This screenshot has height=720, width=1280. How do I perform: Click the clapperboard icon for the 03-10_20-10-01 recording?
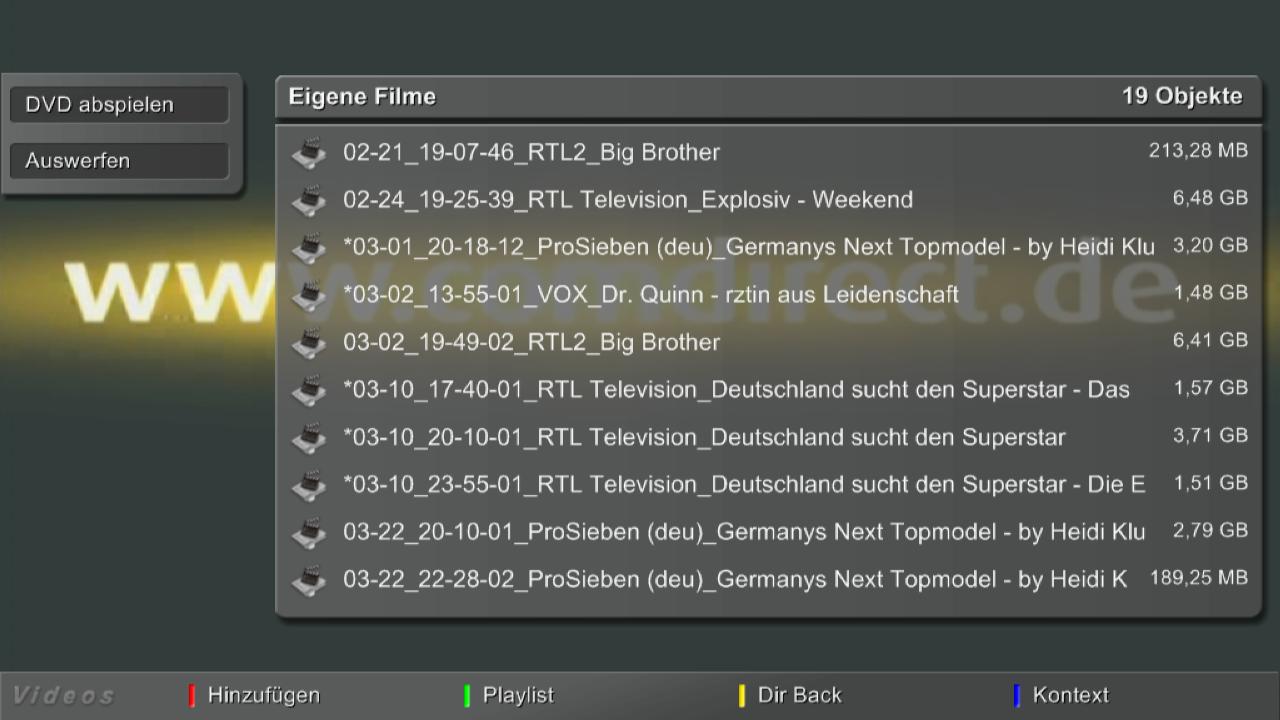coord(309,437)
